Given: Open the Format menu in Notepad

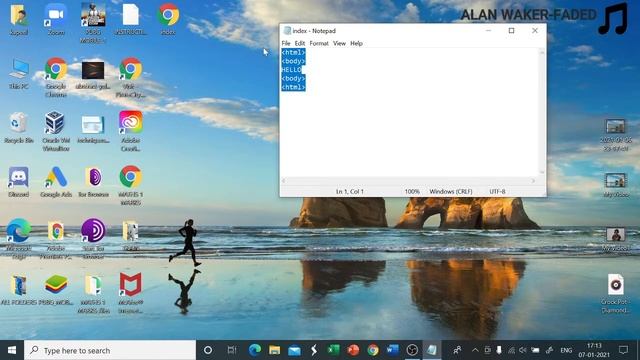Looking at the screenshot, I should [x=319, y=43].
